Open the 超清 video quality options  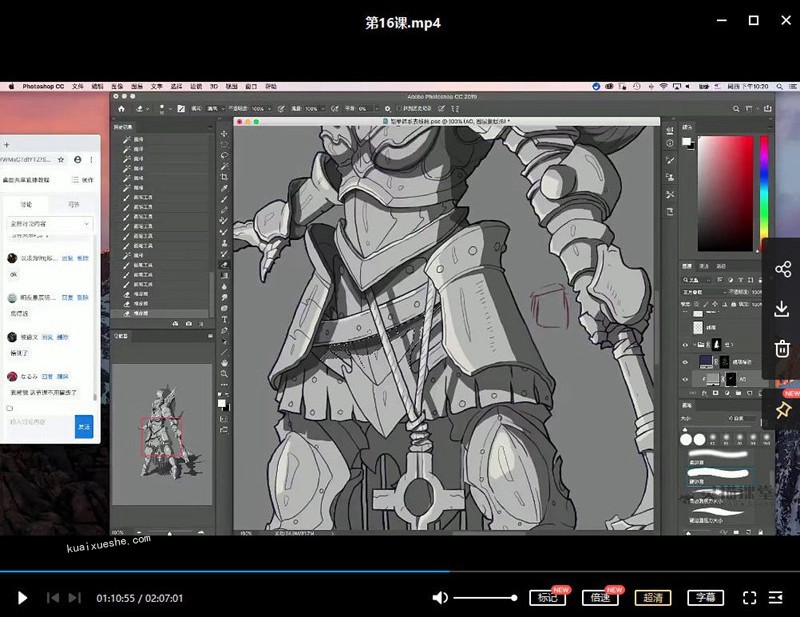(x=652, y=598)
